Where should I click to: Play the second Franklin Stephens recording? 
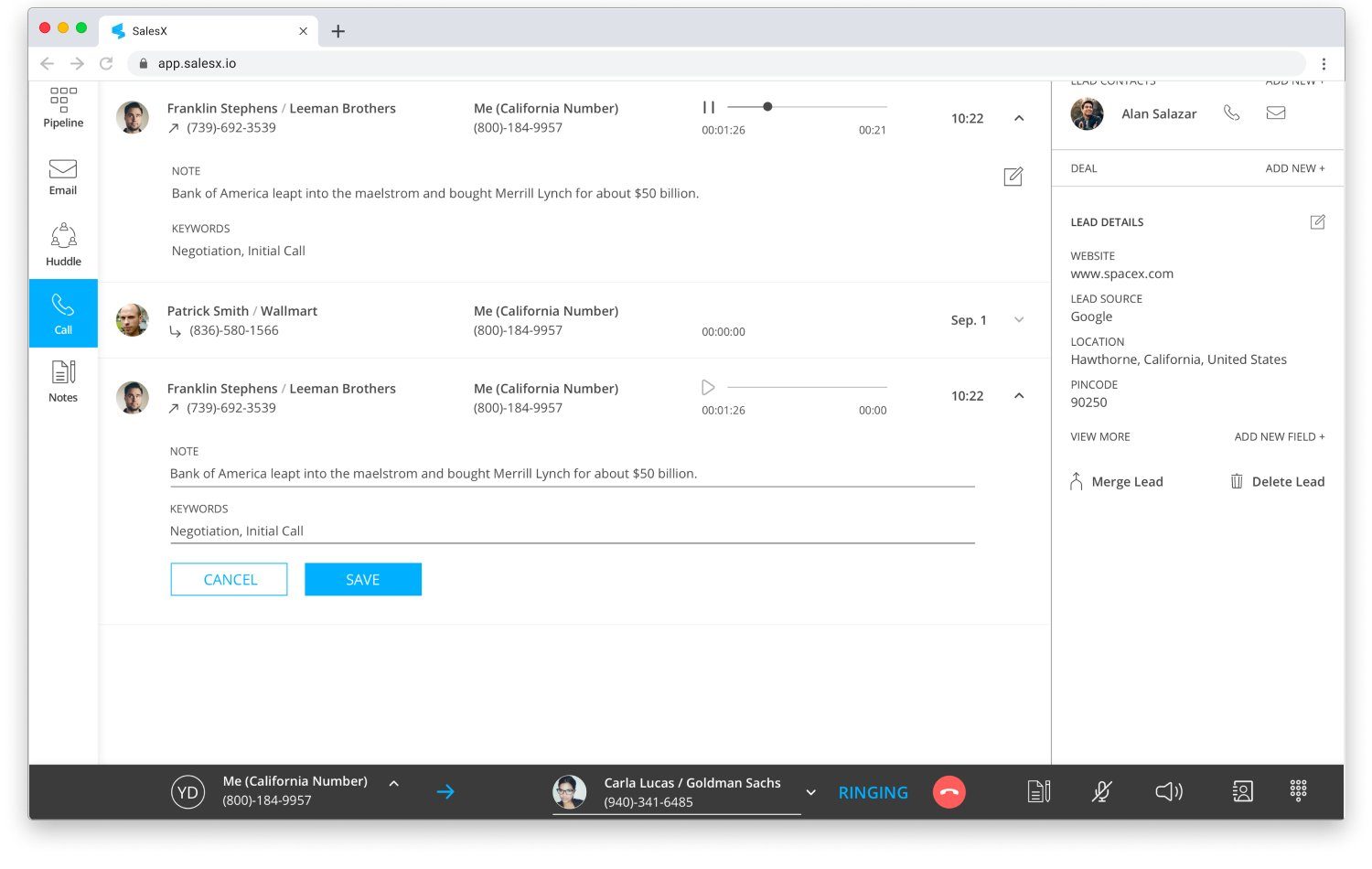(708, 388)
